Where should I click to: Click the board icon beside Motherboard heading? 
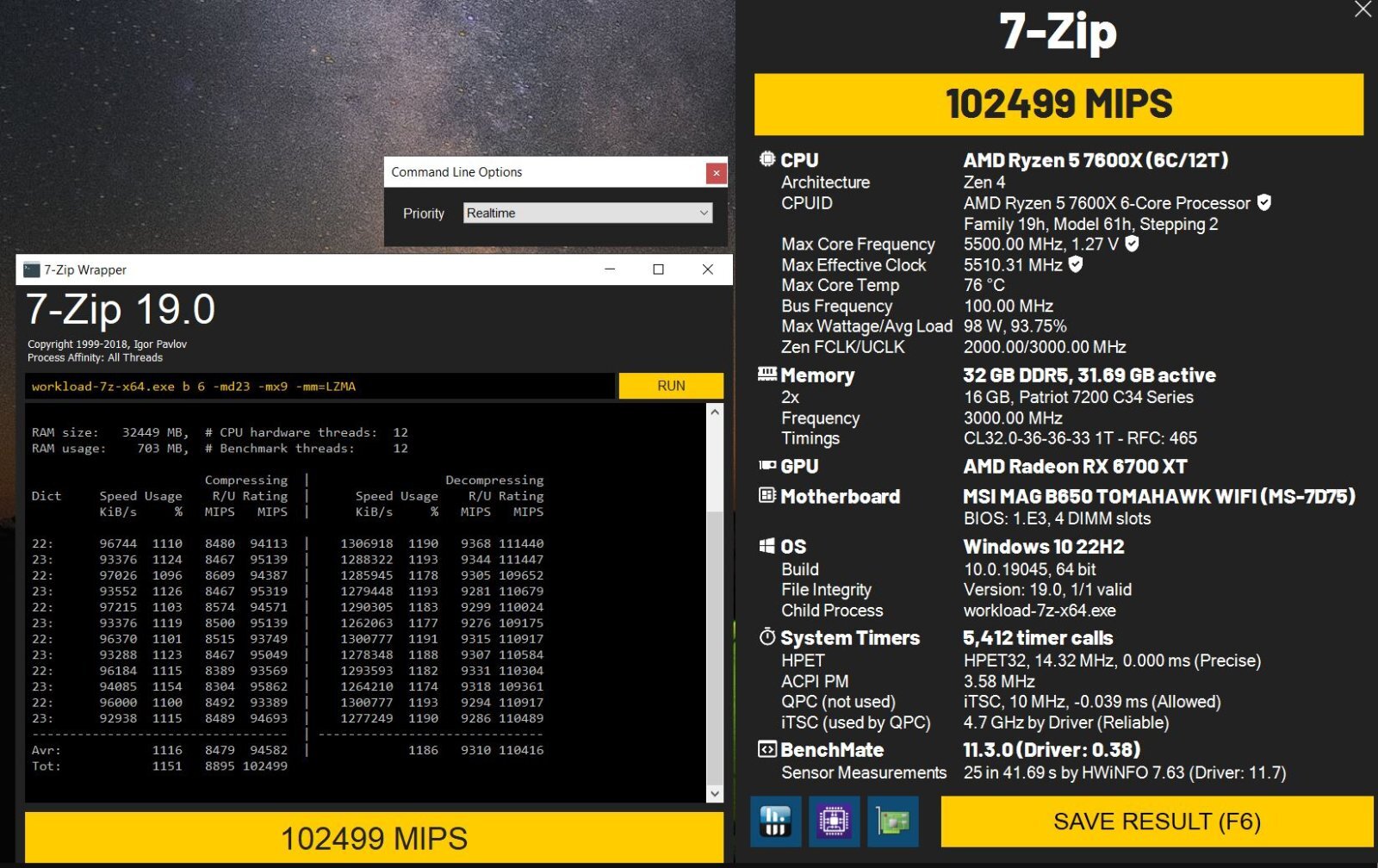click(x=767, y=495)
